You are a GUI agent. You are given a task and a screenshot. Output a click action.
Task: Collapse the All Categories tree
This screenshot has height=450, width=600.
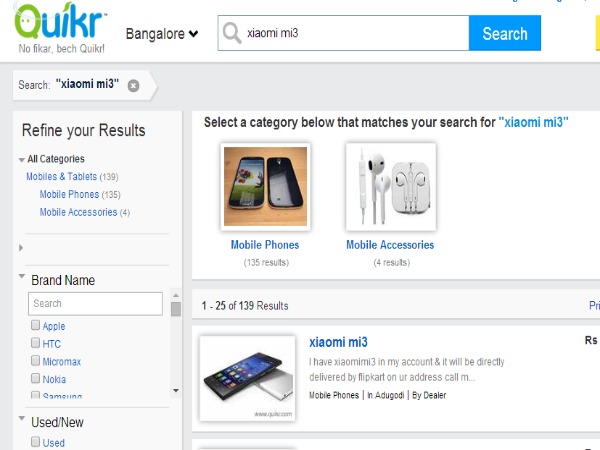(x=22, y=159)
